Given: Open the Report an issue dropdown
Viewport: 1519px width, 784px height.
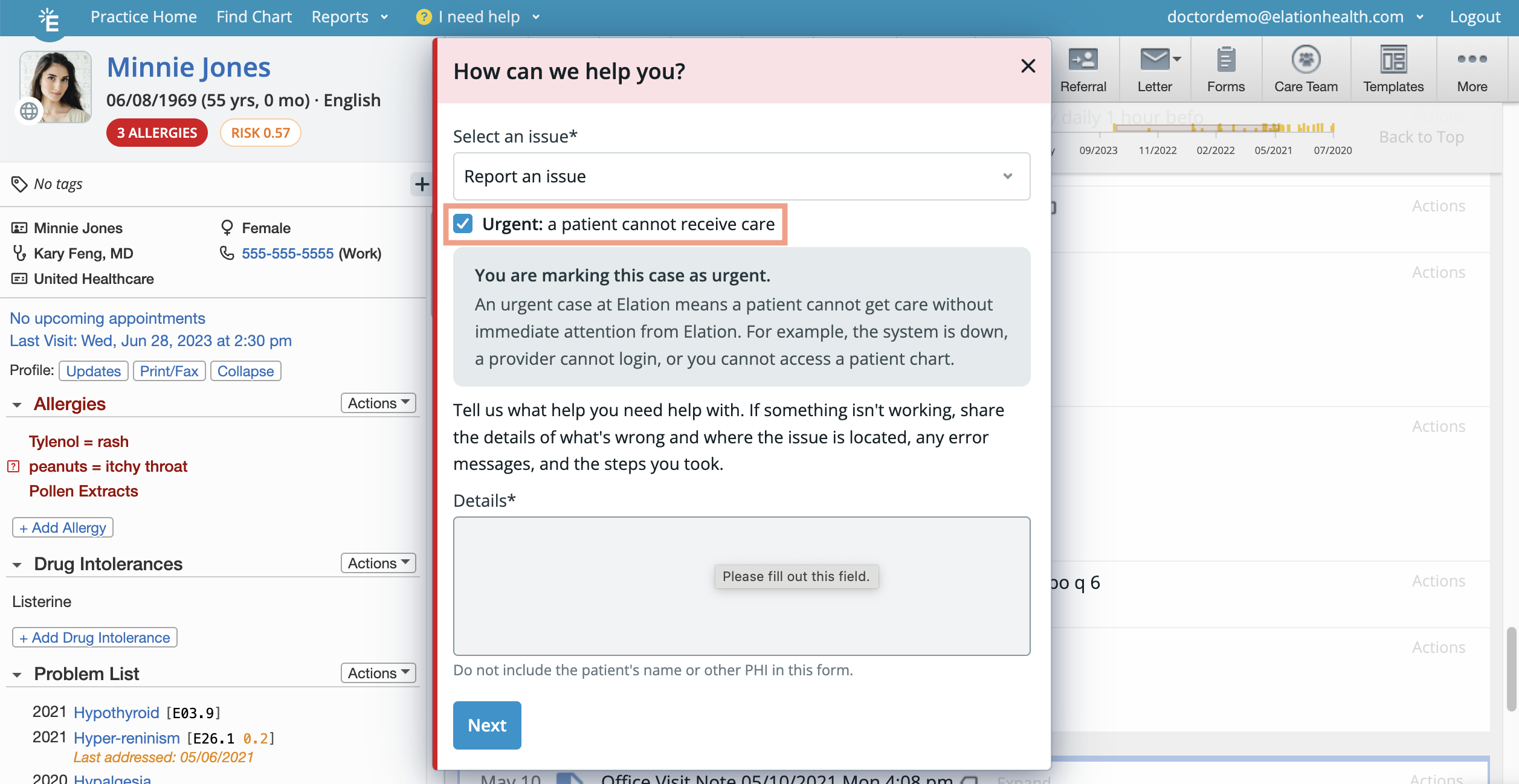Looking at the screenshot, I should (741, 176).
